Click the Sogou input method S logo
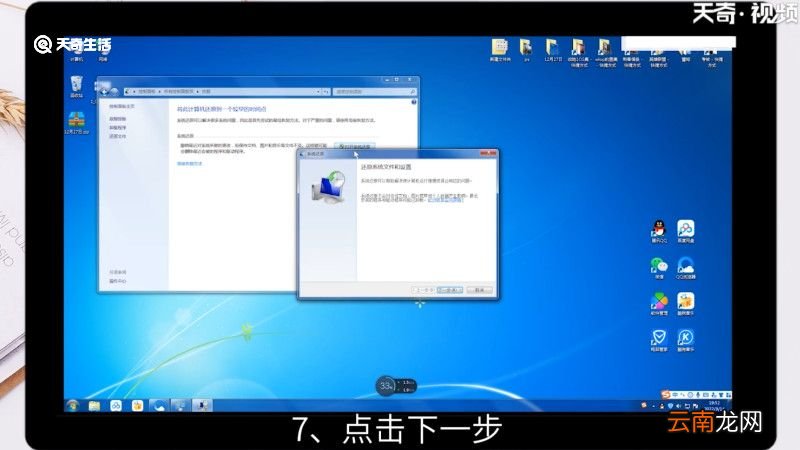The height and width of the screenshot is (450, 800). pos(665,395)
